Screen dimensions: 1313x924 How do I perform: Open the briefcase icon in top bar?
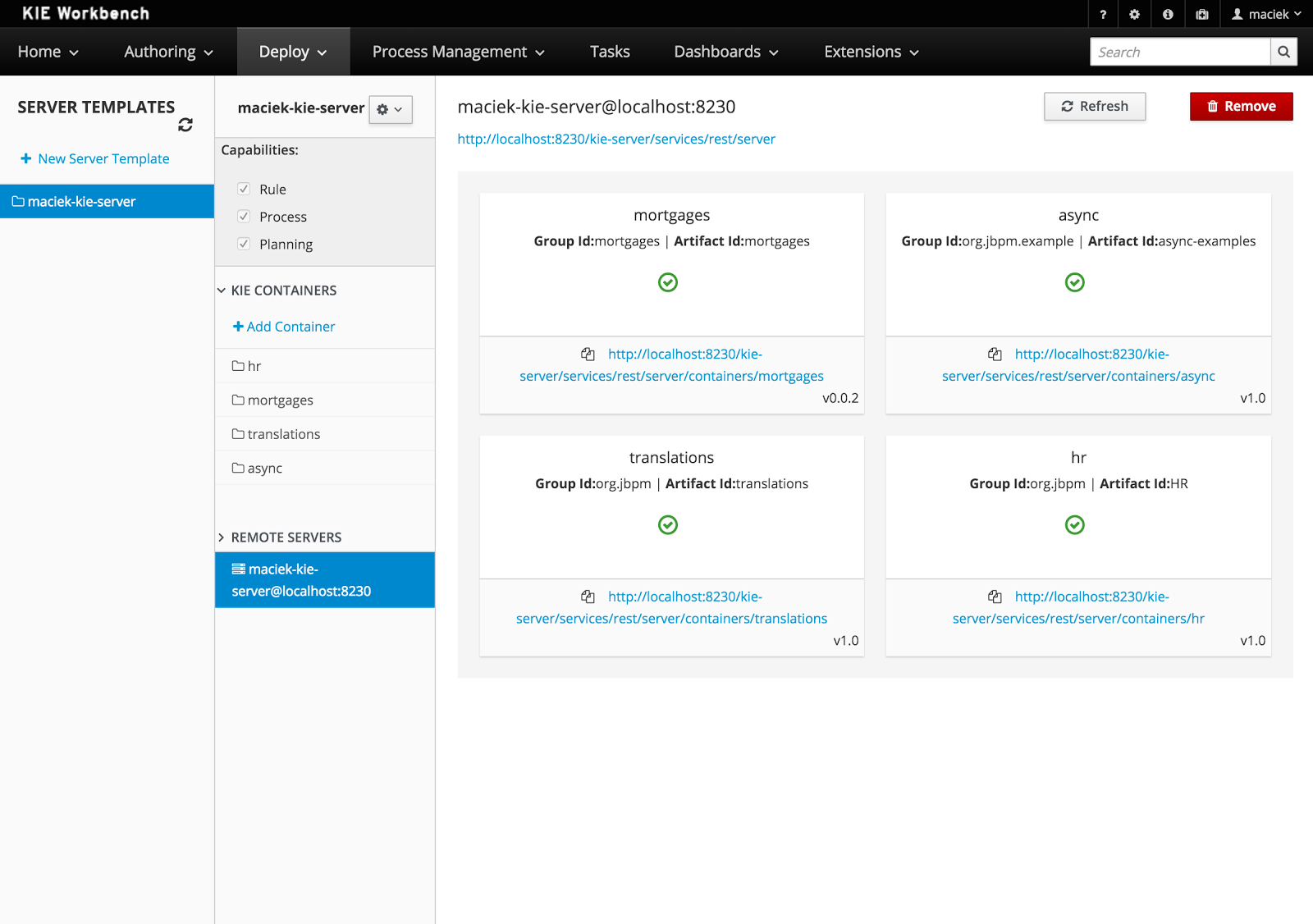[1202, 14]
